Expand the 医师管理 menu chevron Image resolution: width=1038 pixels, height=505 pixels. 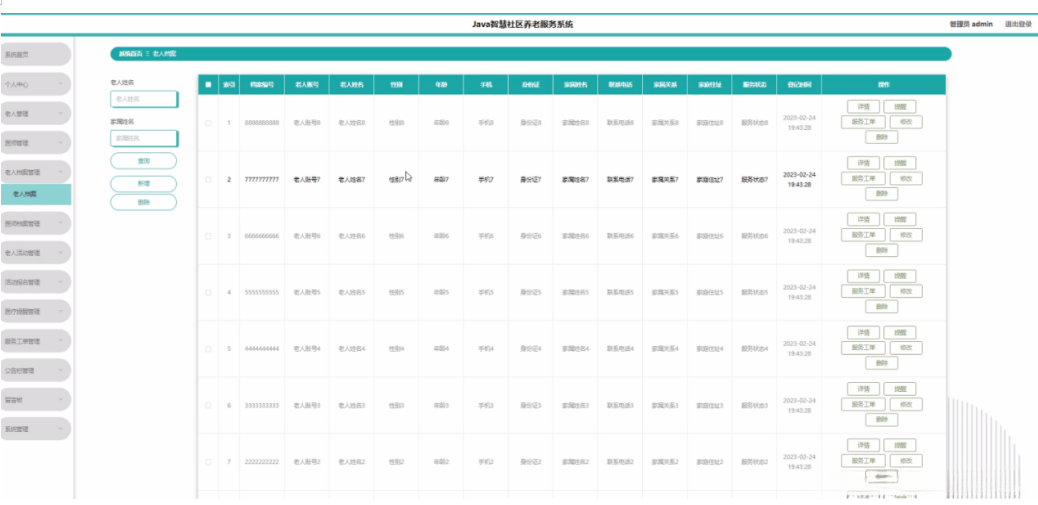pos(60,143)
